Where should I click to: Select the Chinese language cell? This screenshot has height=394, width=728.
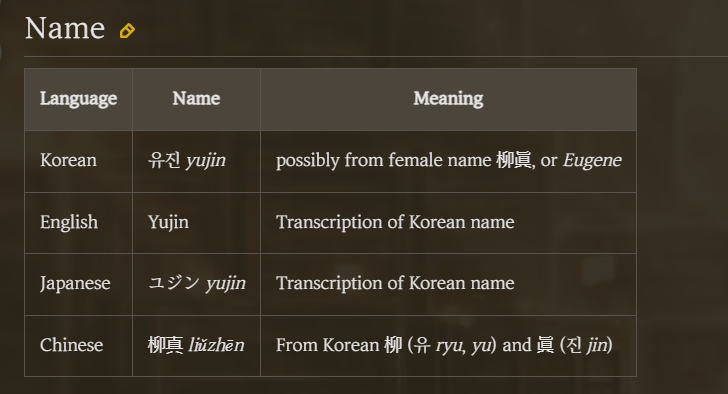(78, 346)
